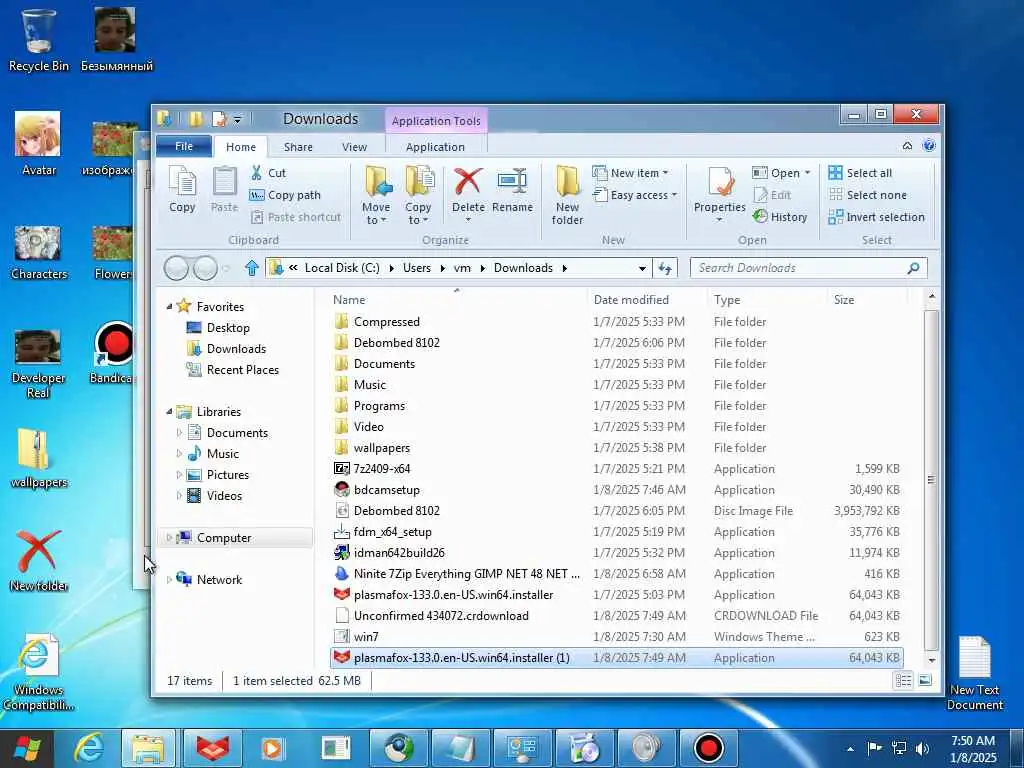Click Select all in ribbon
This screenshot has height=768, width=1024.
[x=860, y=173]
